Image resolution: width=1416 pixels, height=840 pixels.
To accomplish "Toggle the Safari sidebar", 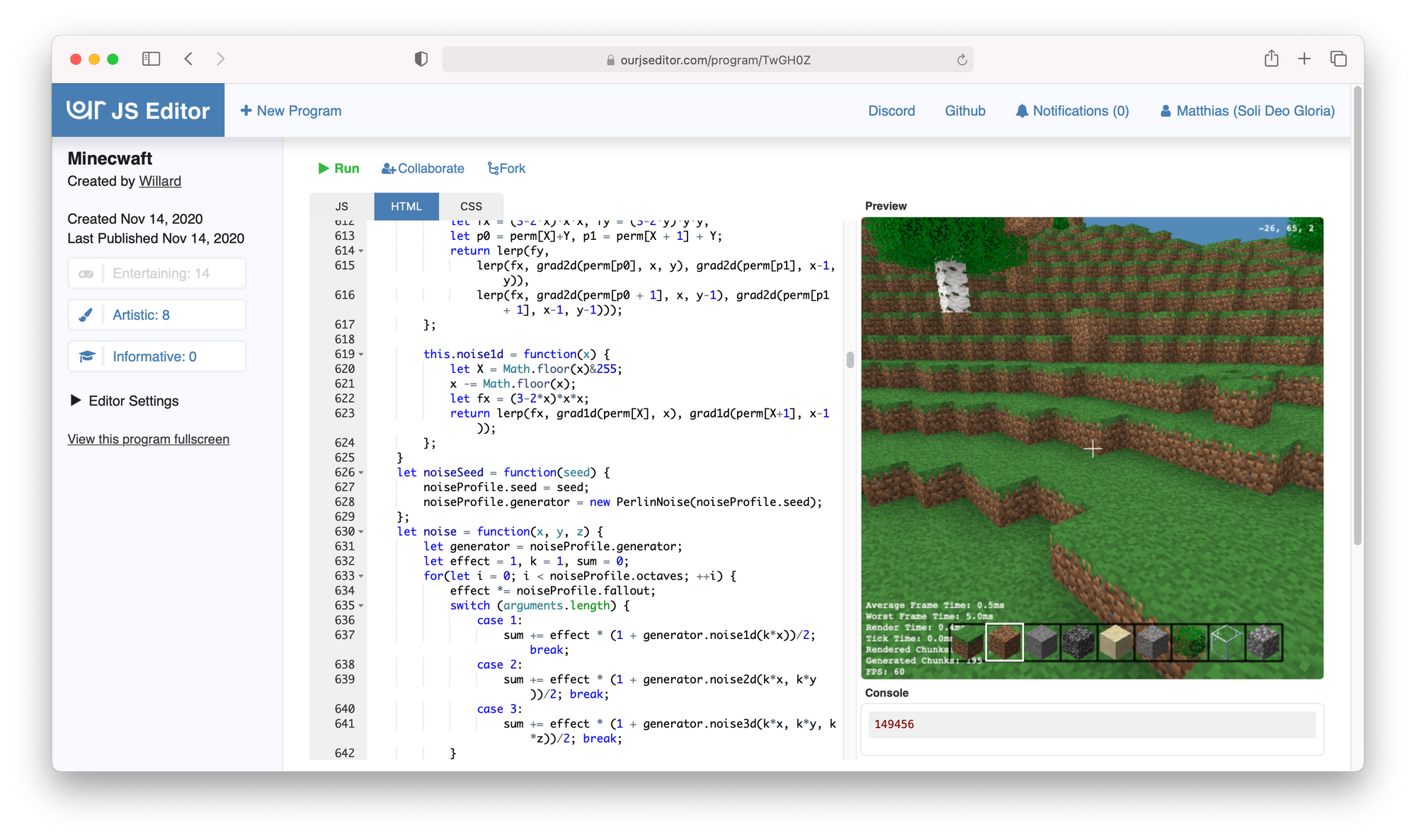I will [151, 59].
